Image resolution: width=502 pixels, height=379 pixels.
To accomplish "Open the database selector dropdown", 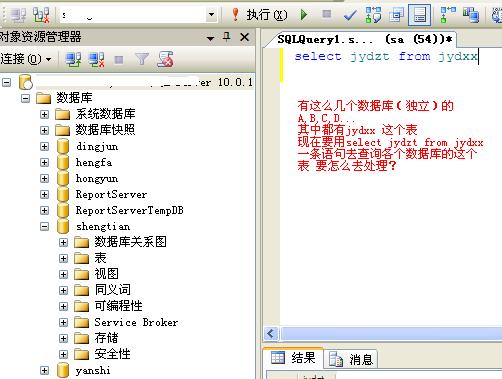I will click(211, 15).
